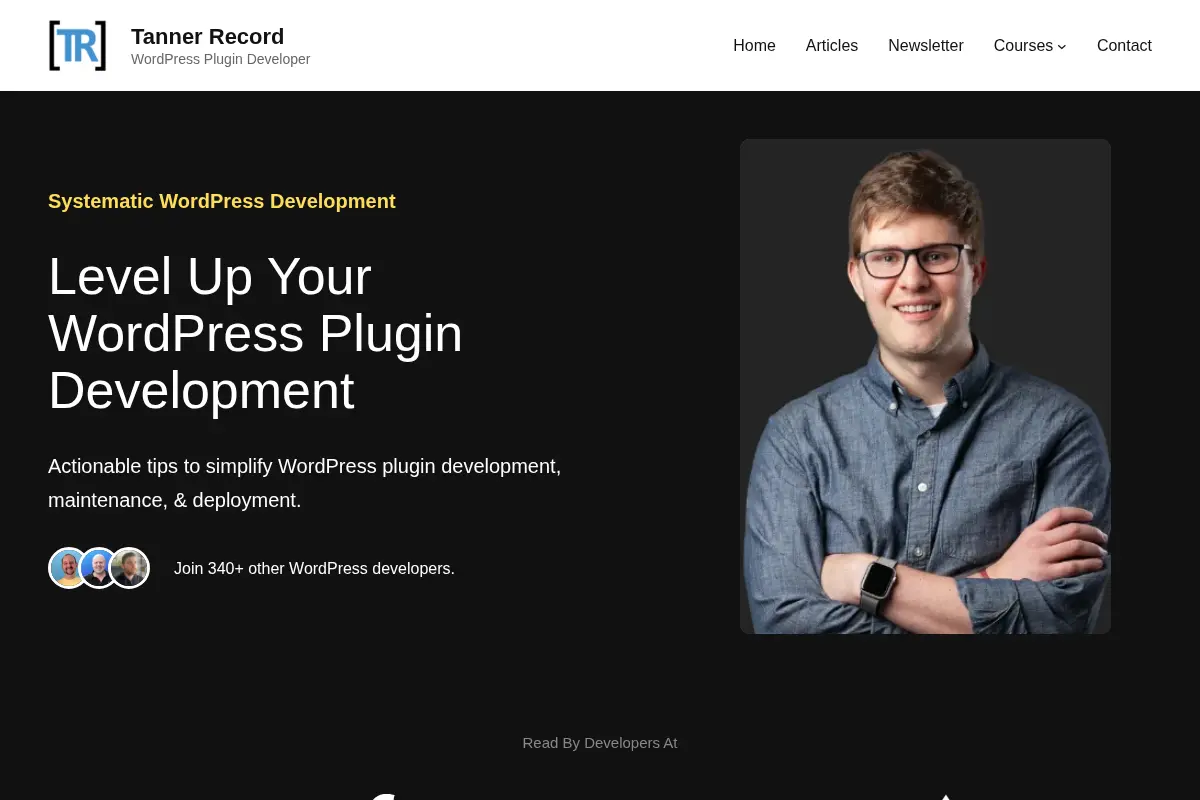The width and height of the screenshot is (1200, 800).
Task: Open the Newsletter menu item
Action: [926, 45]
